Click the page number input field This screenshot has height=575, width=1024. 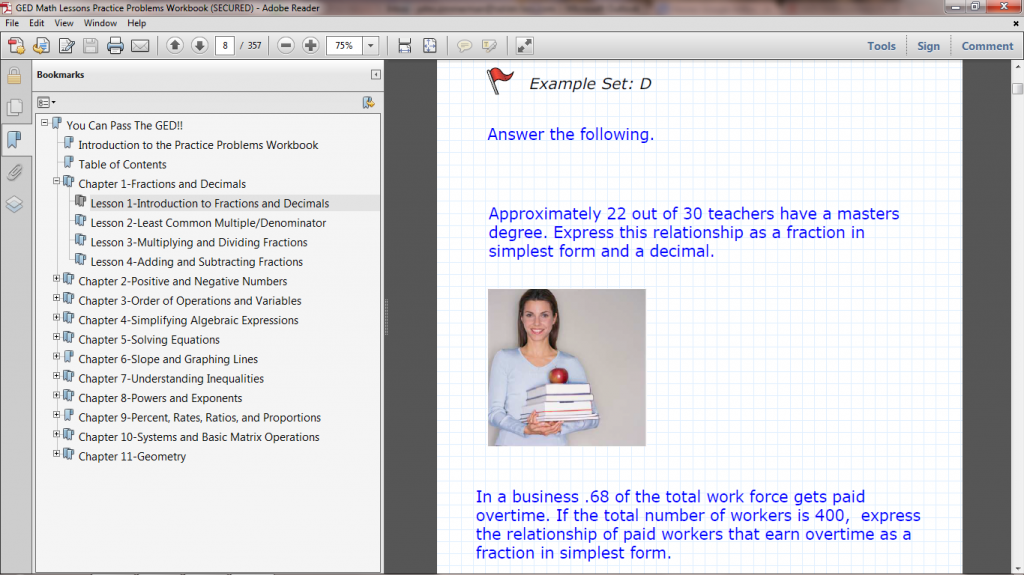pos(225,46)
